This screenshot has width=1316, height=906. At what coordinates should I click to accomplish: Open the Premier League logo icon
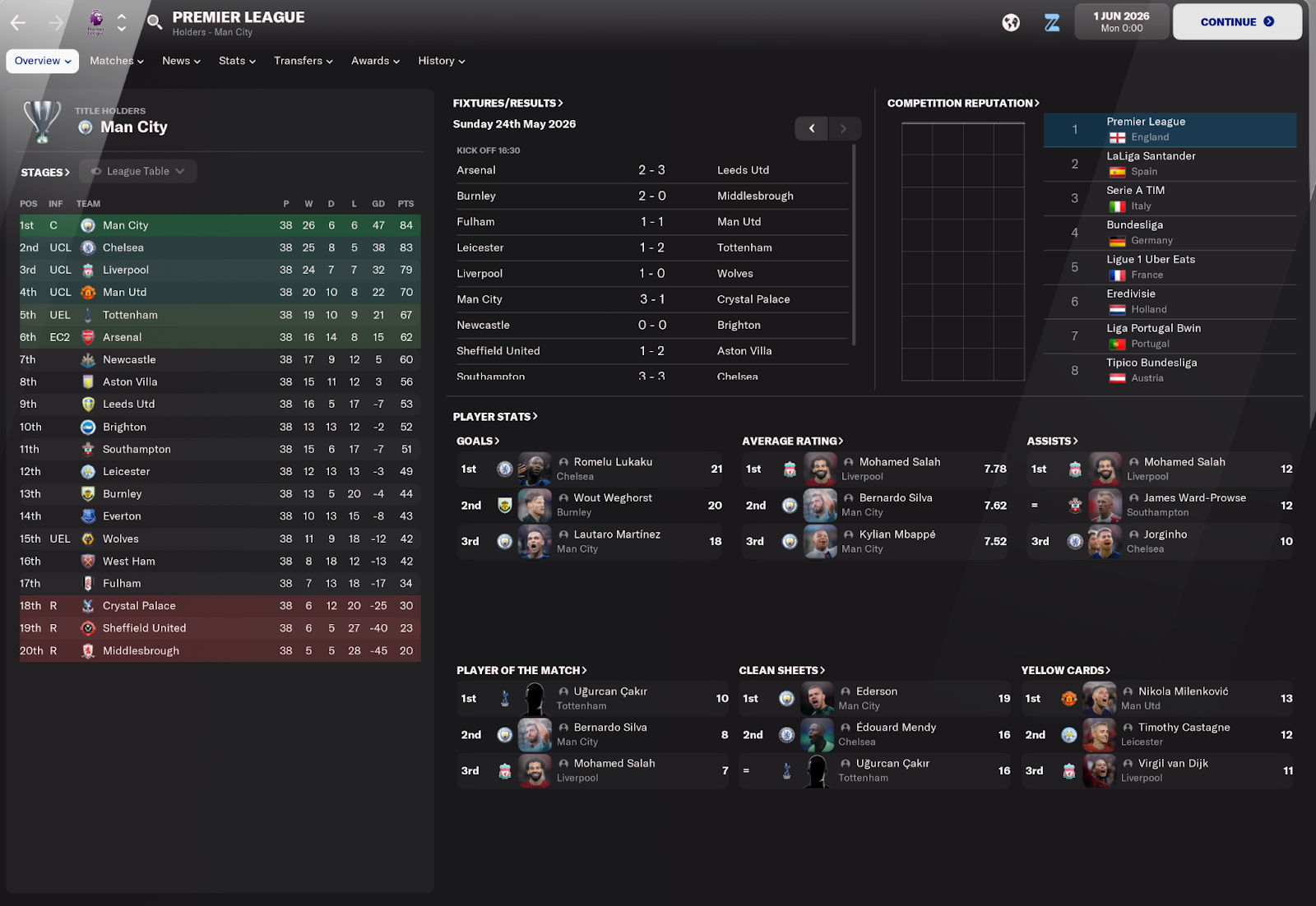point(96,22)
